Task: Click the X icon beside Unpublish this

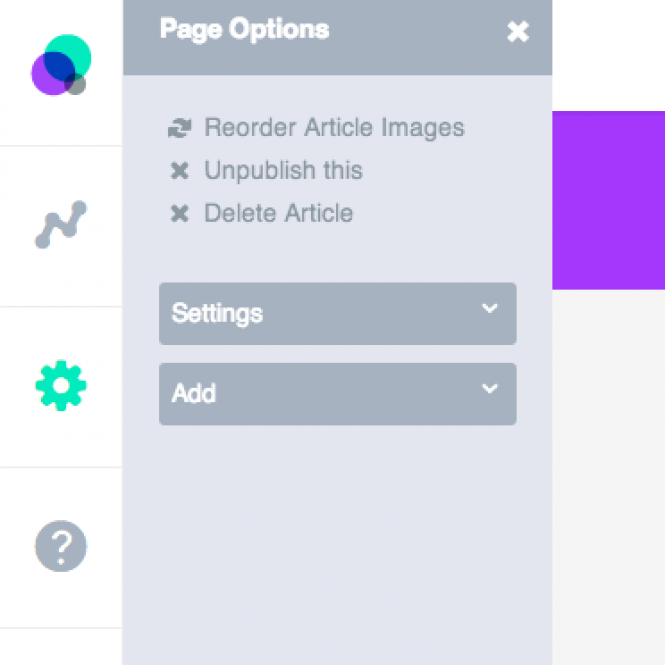Action: pos(180,170)
